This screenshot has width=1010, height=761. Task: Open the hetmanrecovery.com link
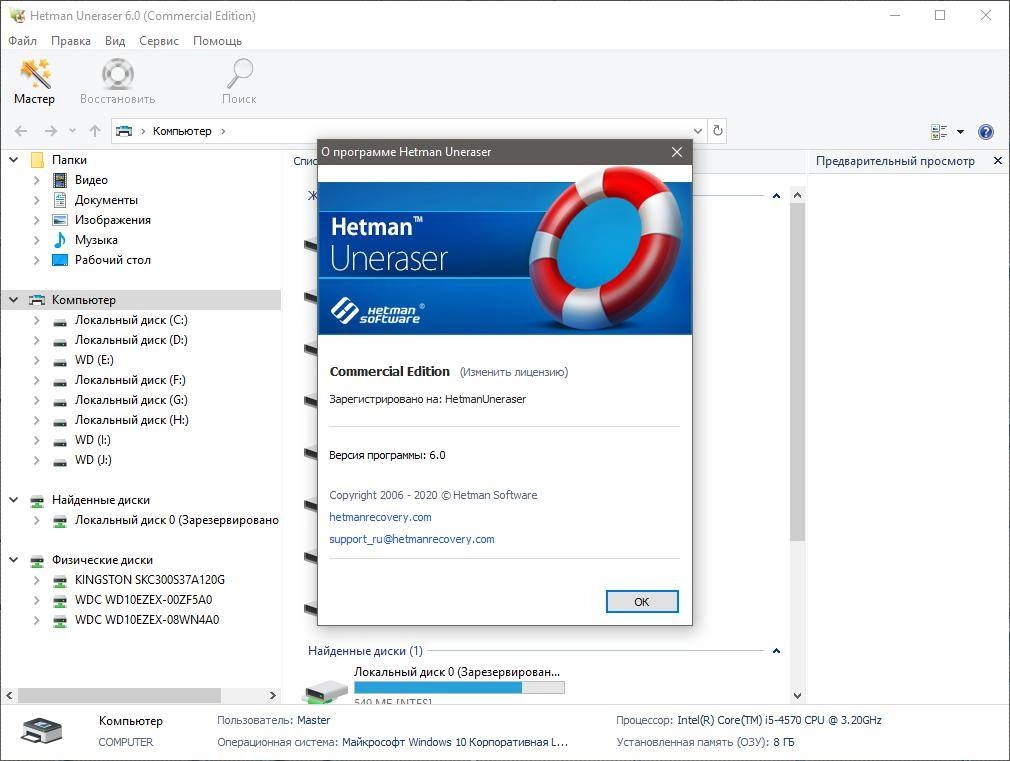click(380, 517)
